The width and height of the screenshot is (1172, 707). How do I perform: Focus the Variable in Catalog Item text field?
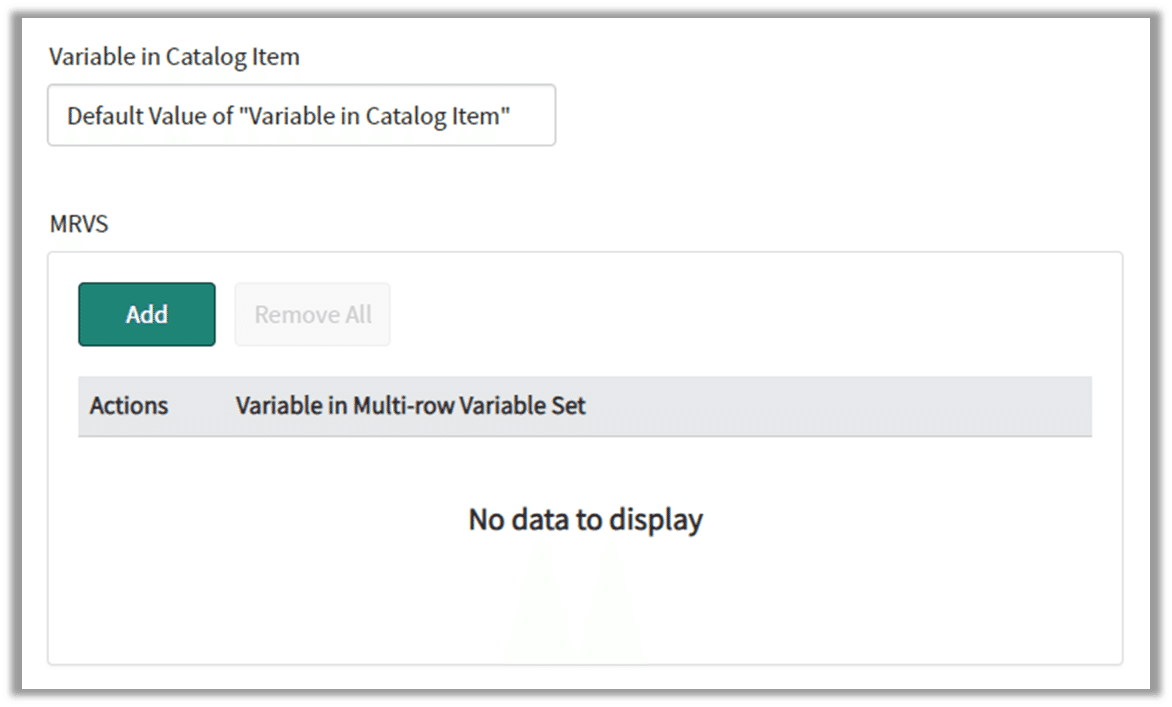tap(301, 116)
